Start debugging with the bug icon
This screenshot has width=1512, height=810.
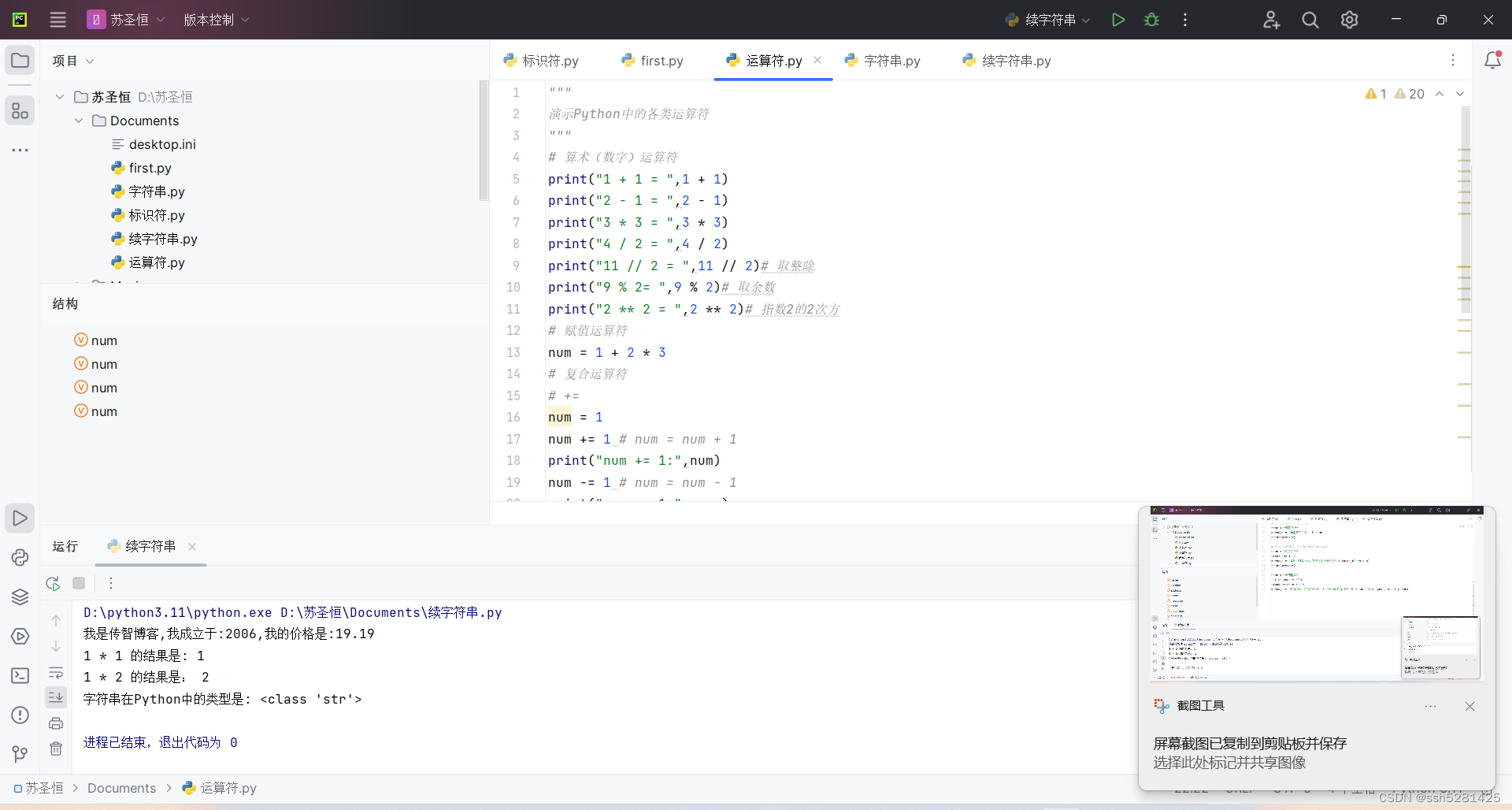(x=1151, y=20)
